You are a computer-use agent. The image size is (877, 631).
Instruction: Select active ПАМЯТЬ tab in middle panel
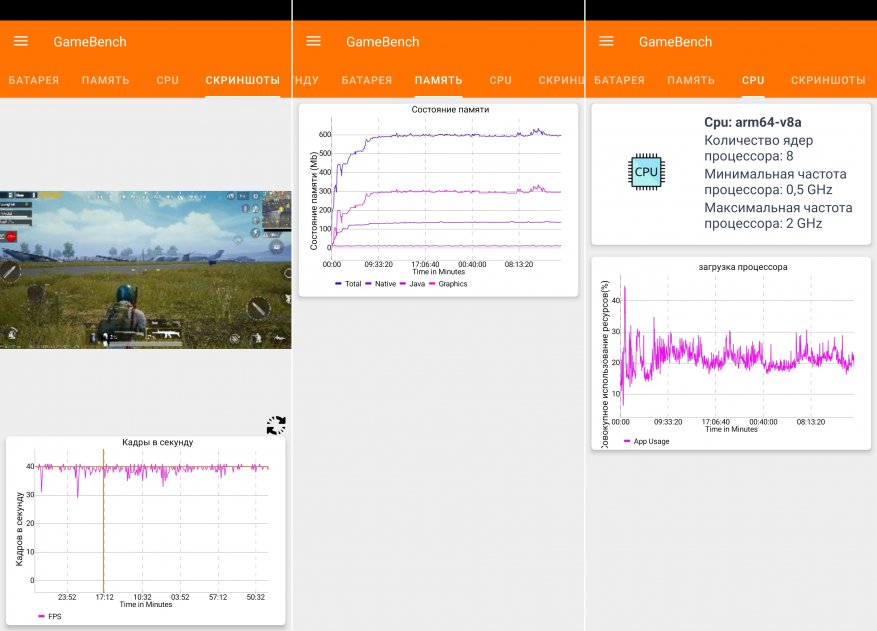438,80
